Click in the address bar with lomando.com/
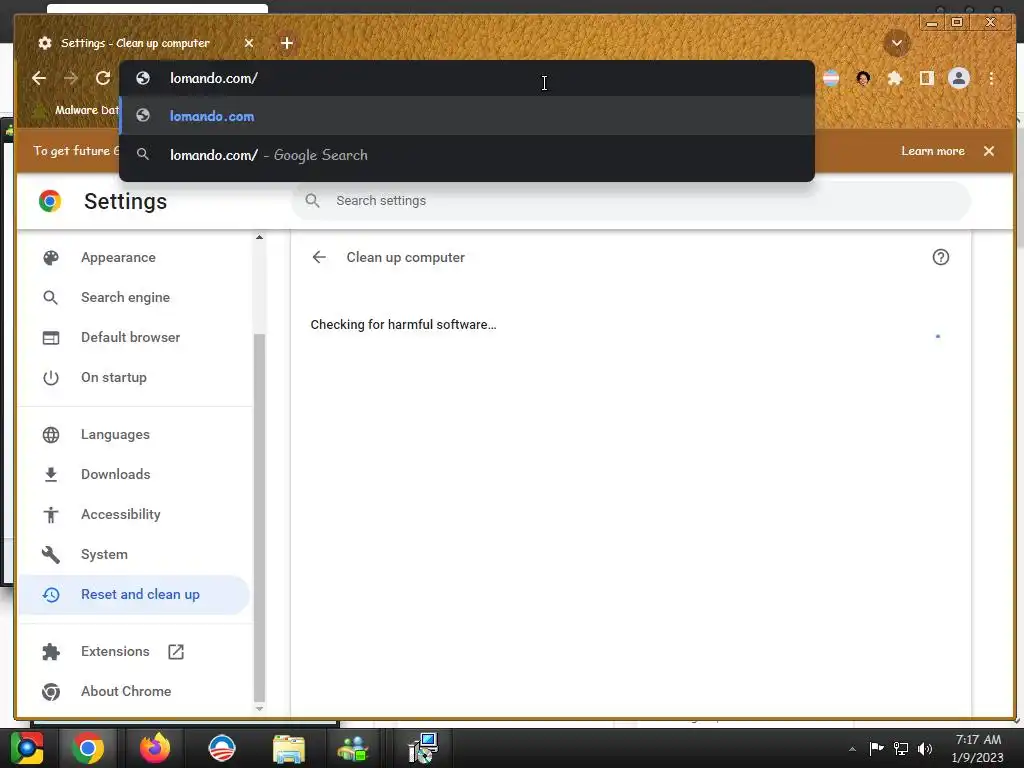 (x=467, y=78)
